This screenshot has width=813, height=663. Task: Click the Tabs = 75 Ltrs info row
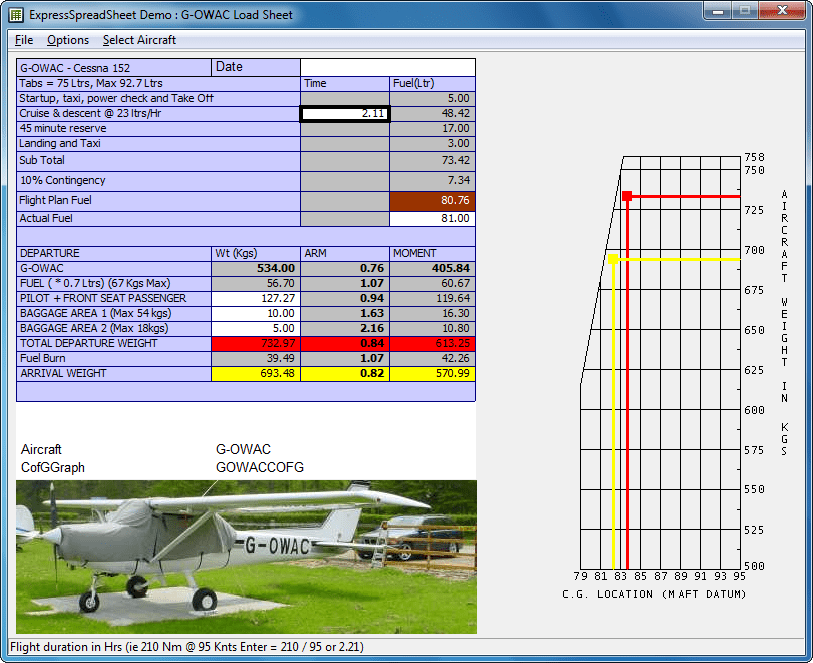tap(158, 83)
